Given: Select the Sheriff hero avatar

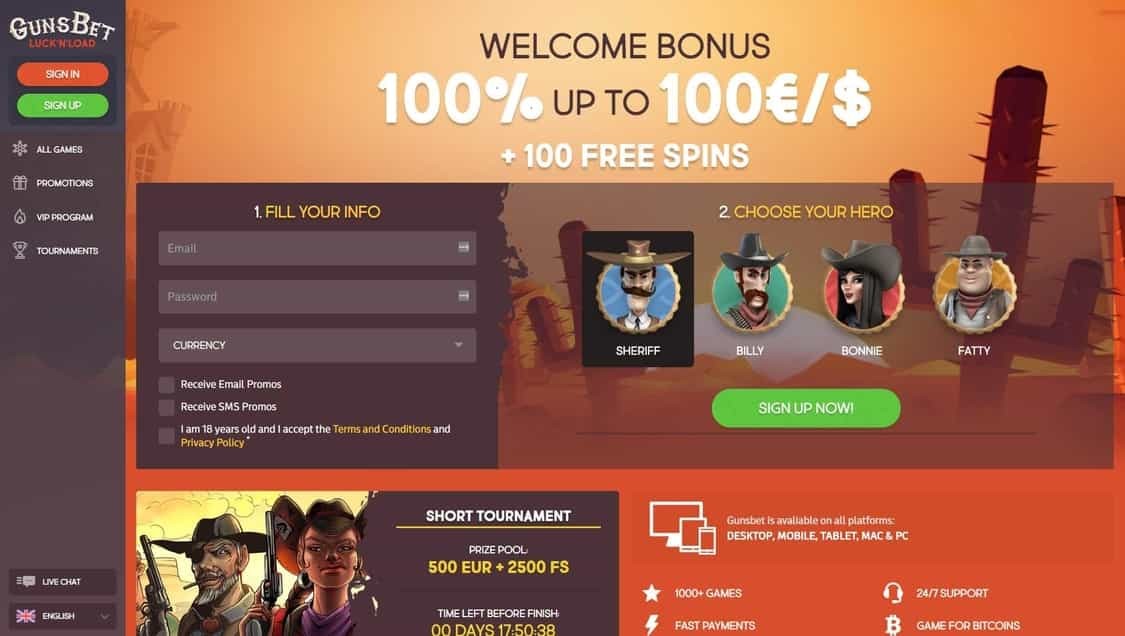Looking at the screenshot, I should pos(638,299).
